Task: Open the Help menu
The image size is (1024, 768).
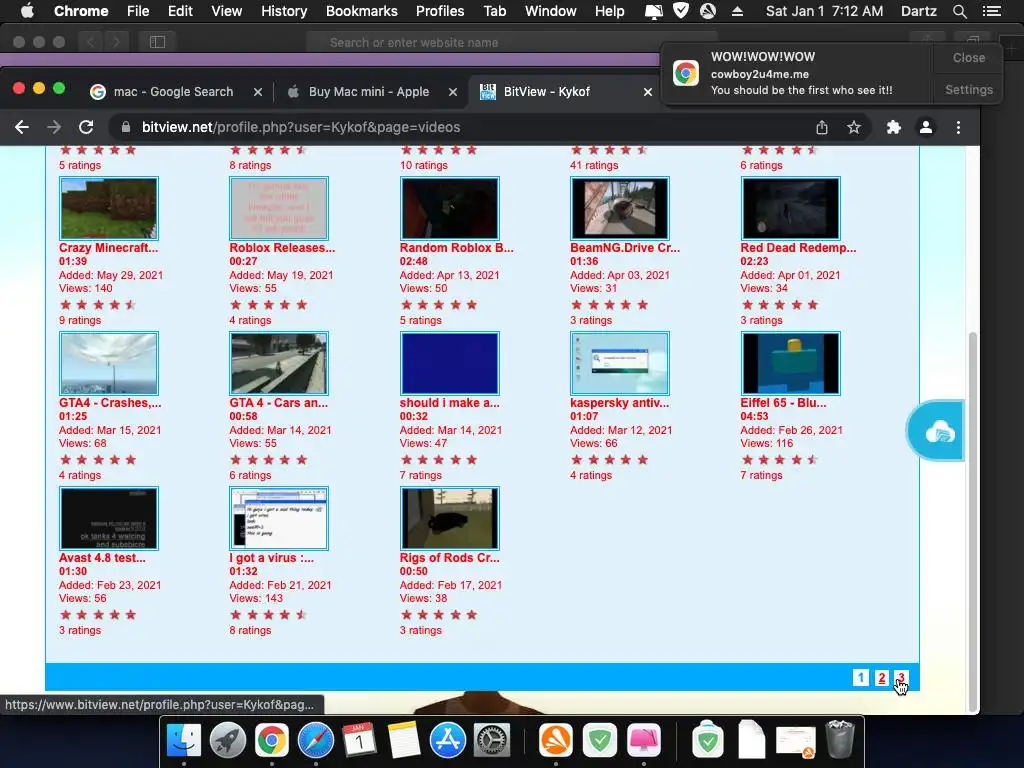Action: [609, 11]
